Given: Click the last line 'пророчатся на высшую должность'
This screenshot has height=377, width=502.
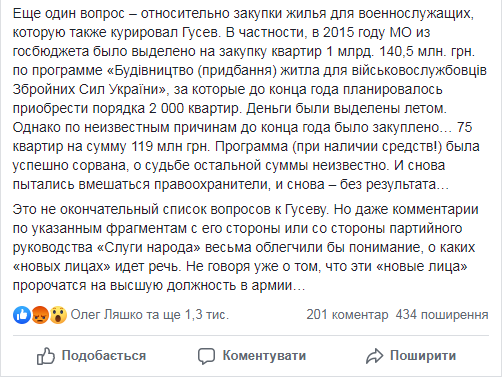Looking at the screenshot, I should coord(158,286).
